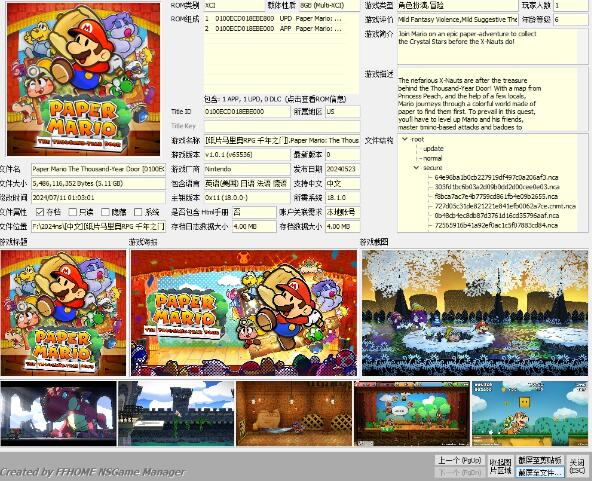The width and height of the screenshot is (592, 481).
Task: Open ROM info link '包含: 1 APP, 1 UPD, 0 DLC'
Action: click(275, 99)
